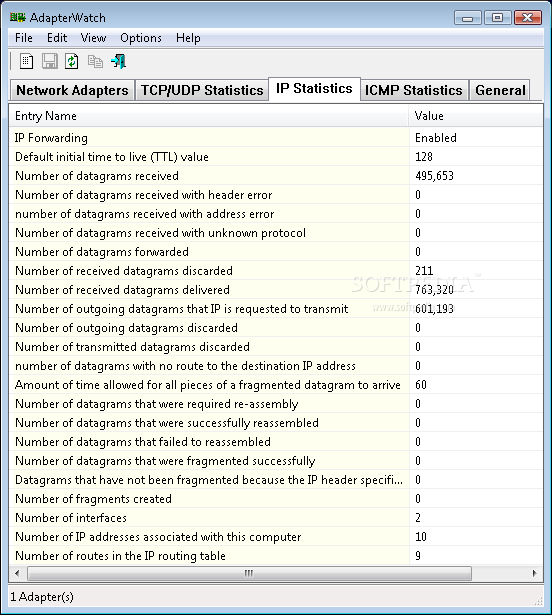Click the Copy selected items icon
552x615 pixels.
[95, 61]
